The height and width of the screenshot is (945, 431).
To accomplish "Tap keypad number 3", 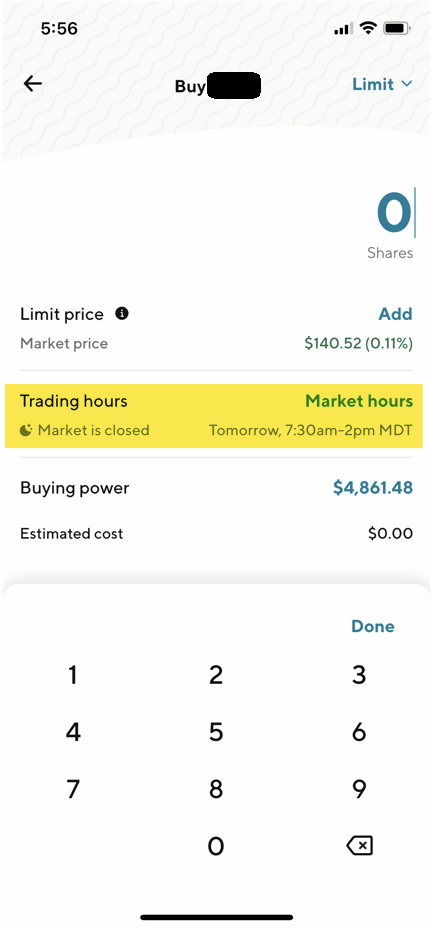I will click(x=359, y=675).
